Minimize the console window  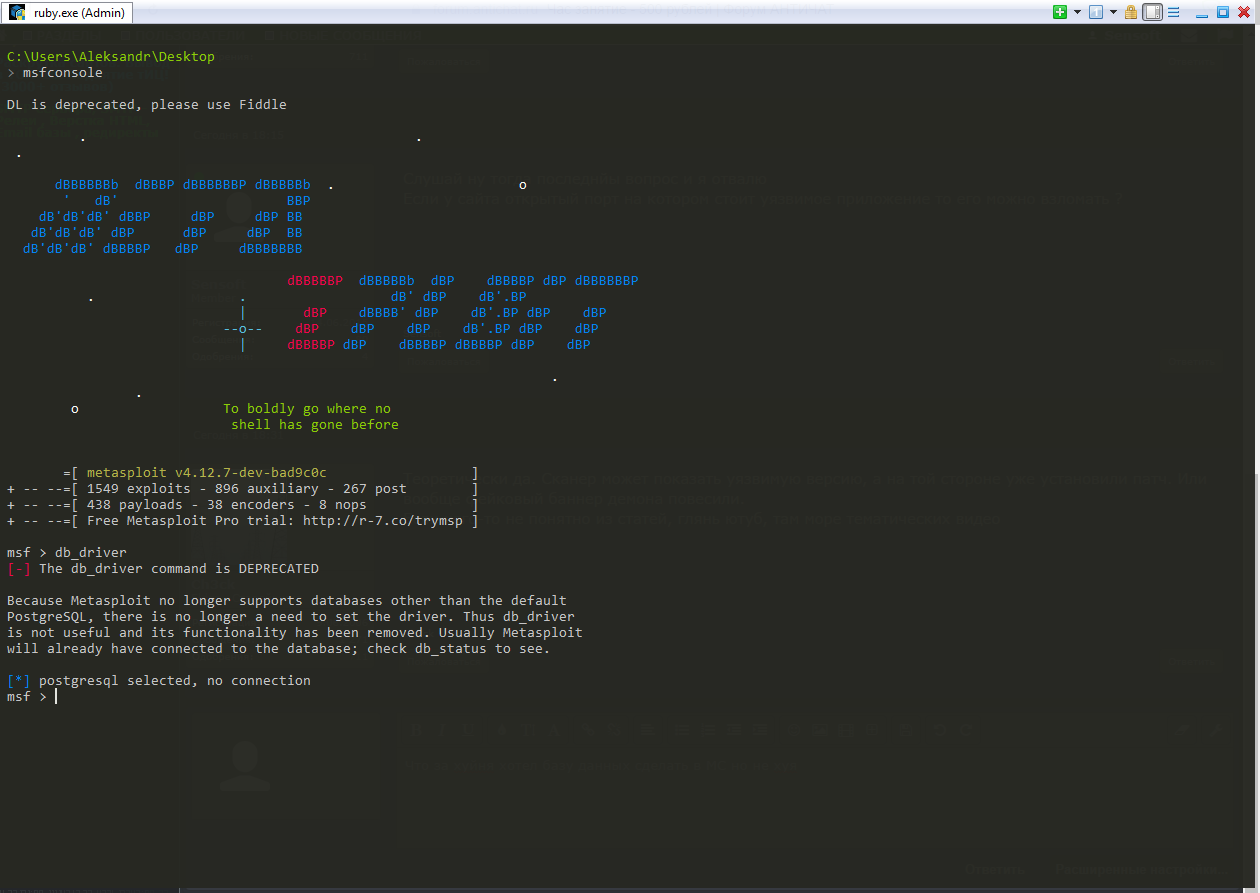1202,16
